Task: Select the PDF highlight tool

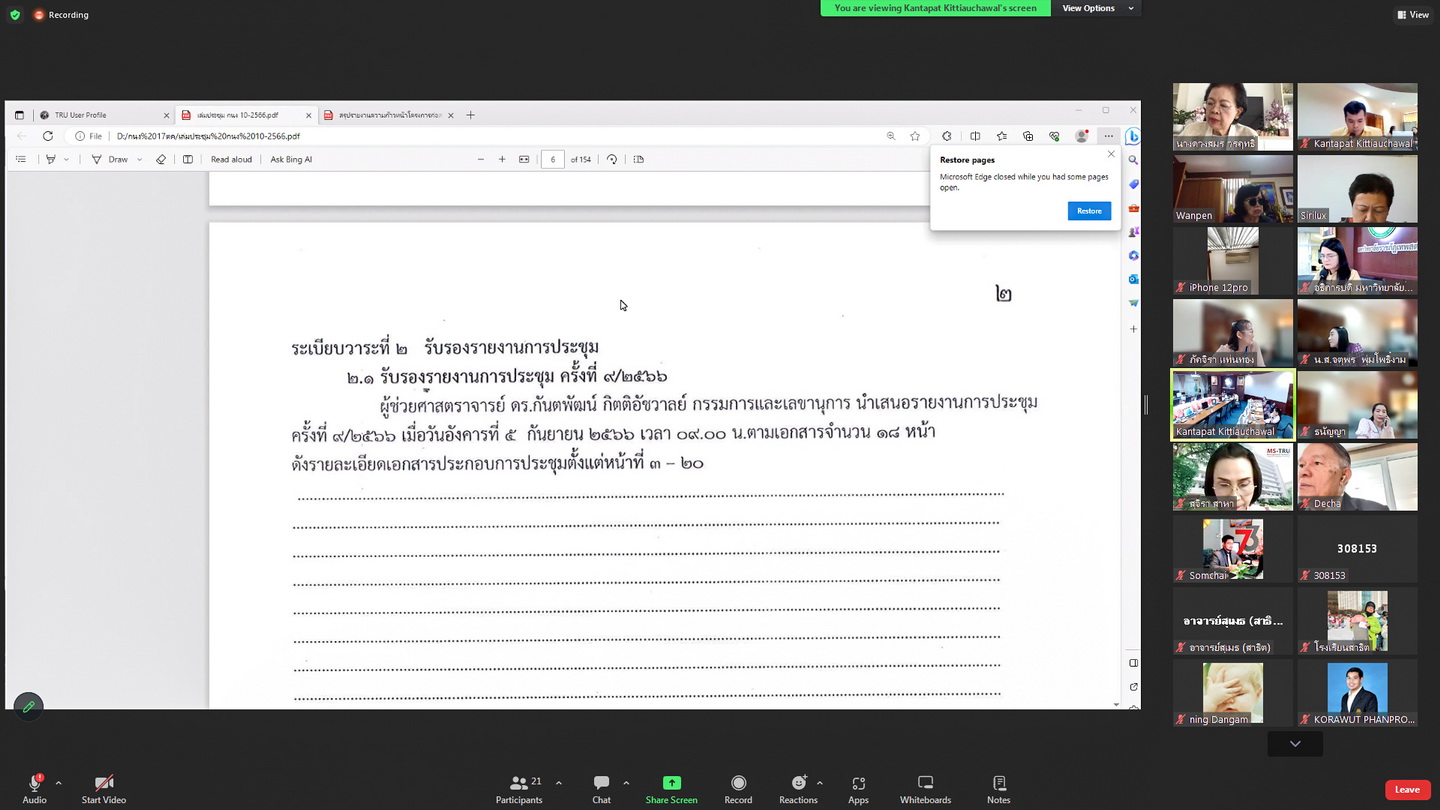Action: 51,159
